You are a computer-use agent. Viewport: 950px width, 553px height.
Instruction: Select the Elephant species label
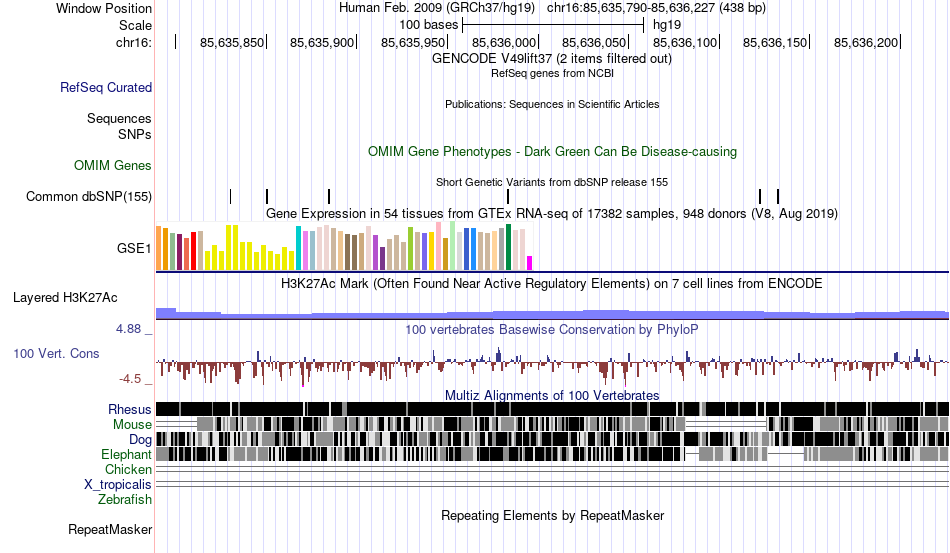point(126,454)
